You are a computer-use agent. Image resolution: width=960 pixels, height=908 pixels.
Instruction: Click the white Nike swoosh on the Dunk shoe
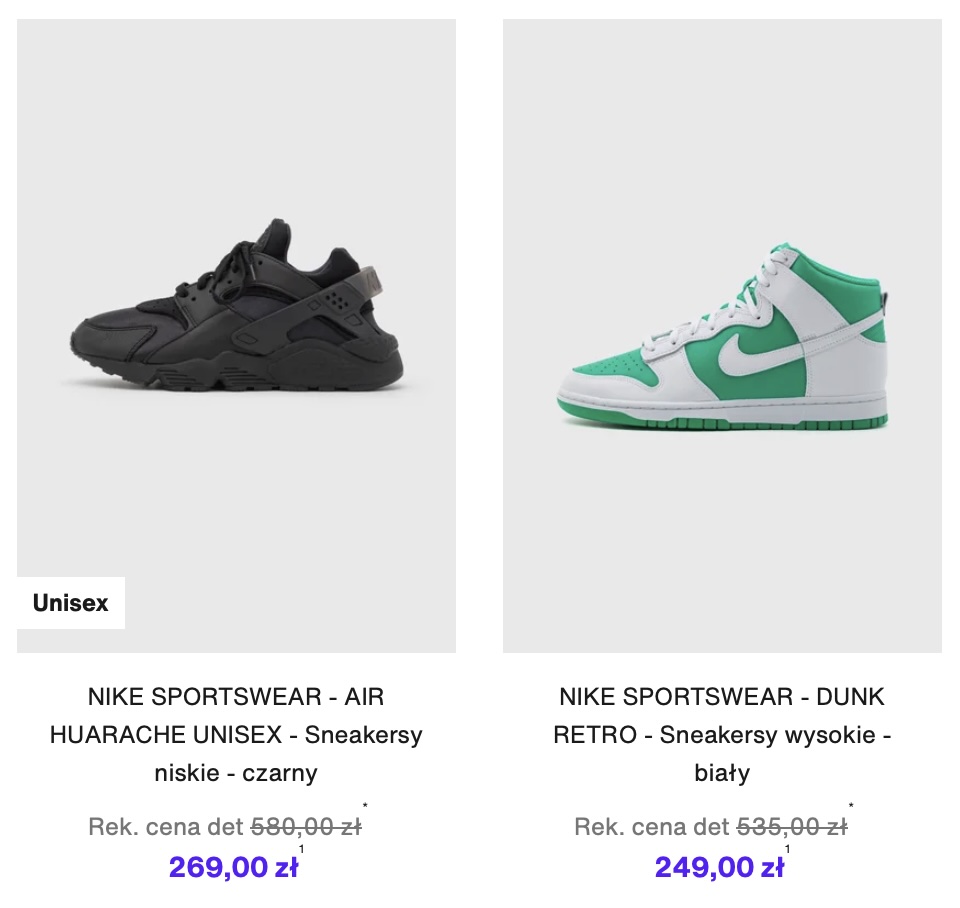(750, 355)
